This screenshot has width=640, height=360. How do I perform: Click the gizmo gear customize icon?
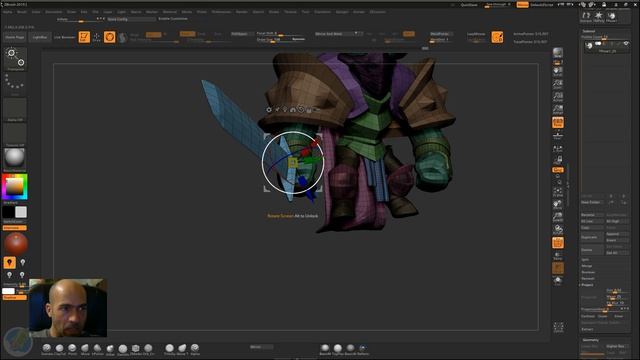(x=269, y=109)
